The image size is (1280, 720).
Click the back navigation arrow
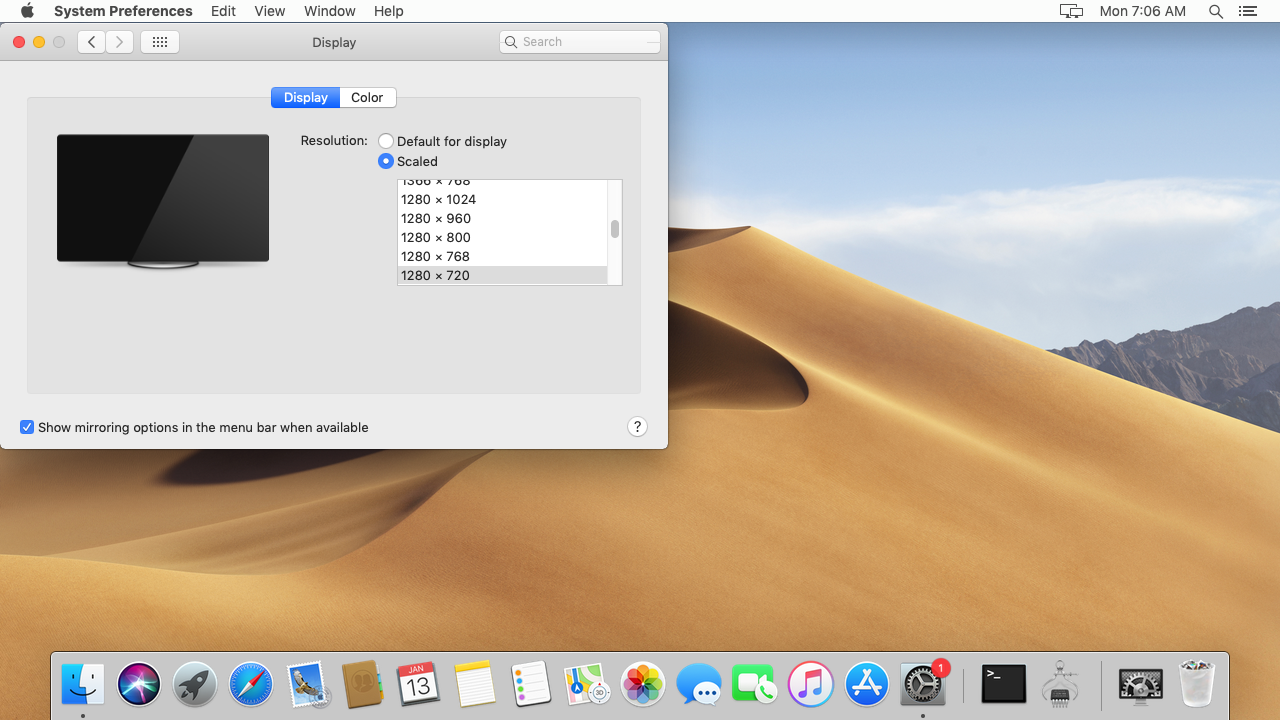point(91,42)
